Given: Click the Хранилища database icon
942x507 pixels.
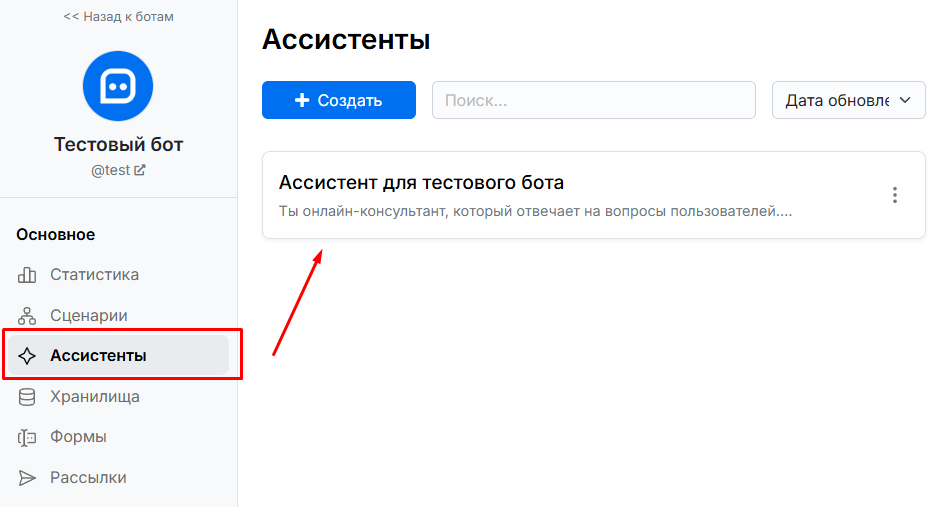Looking at the screenshot, I should pyautogui.click(x=26, y=397).
